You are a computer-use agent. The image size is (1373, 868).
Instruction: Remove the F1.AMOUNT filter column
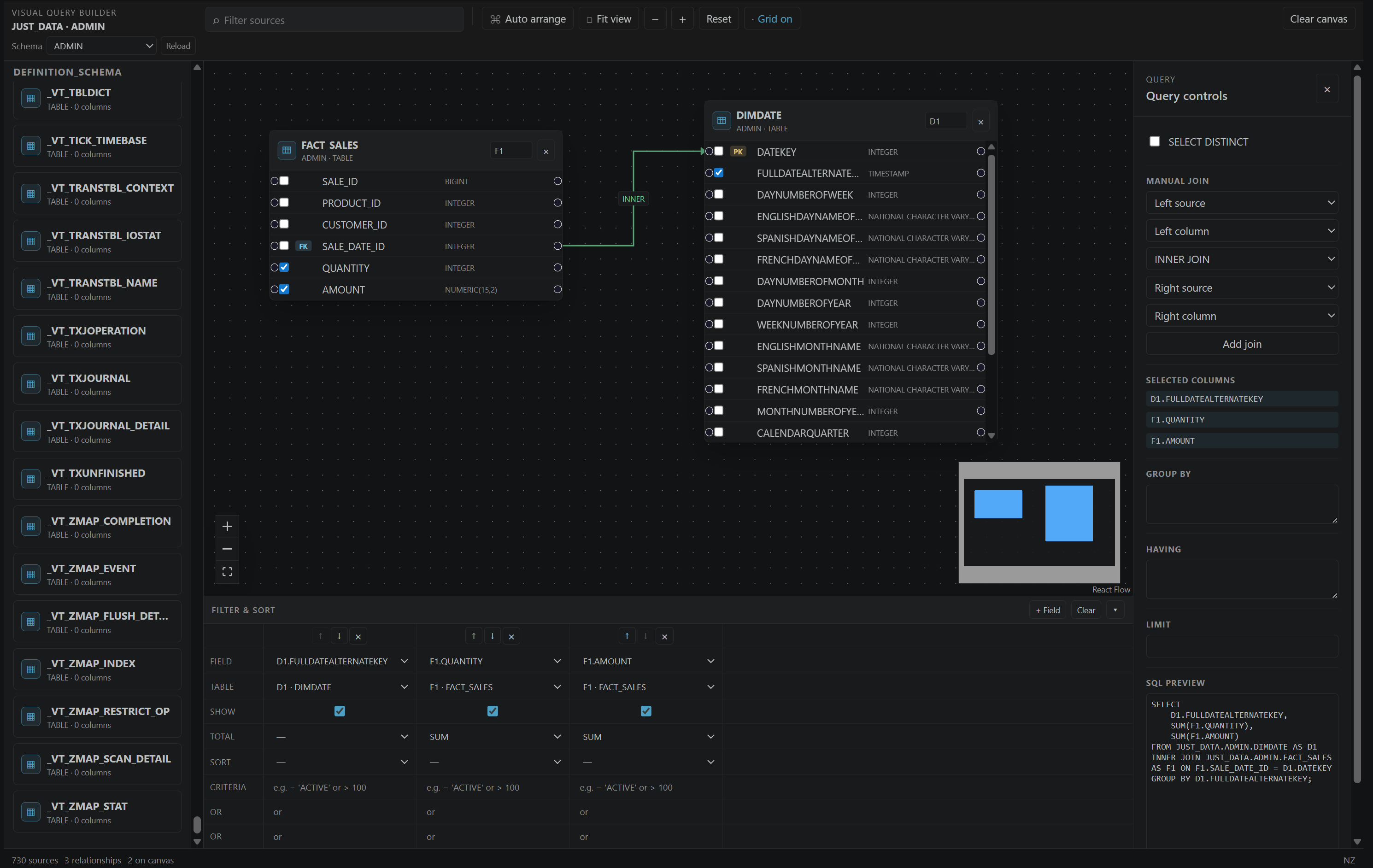(x=664, y=636)
